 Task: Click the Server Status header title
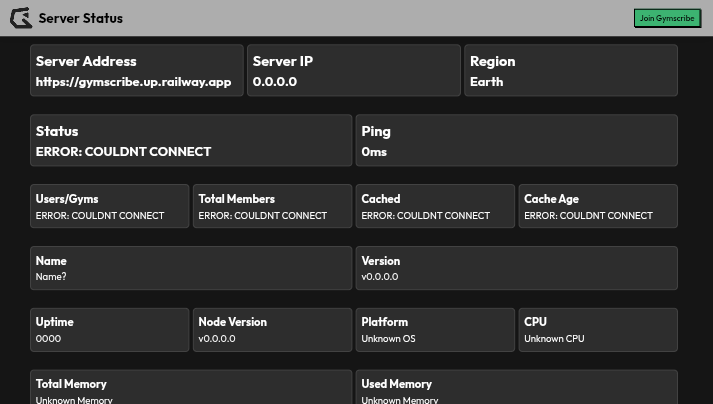pos(80,18)
